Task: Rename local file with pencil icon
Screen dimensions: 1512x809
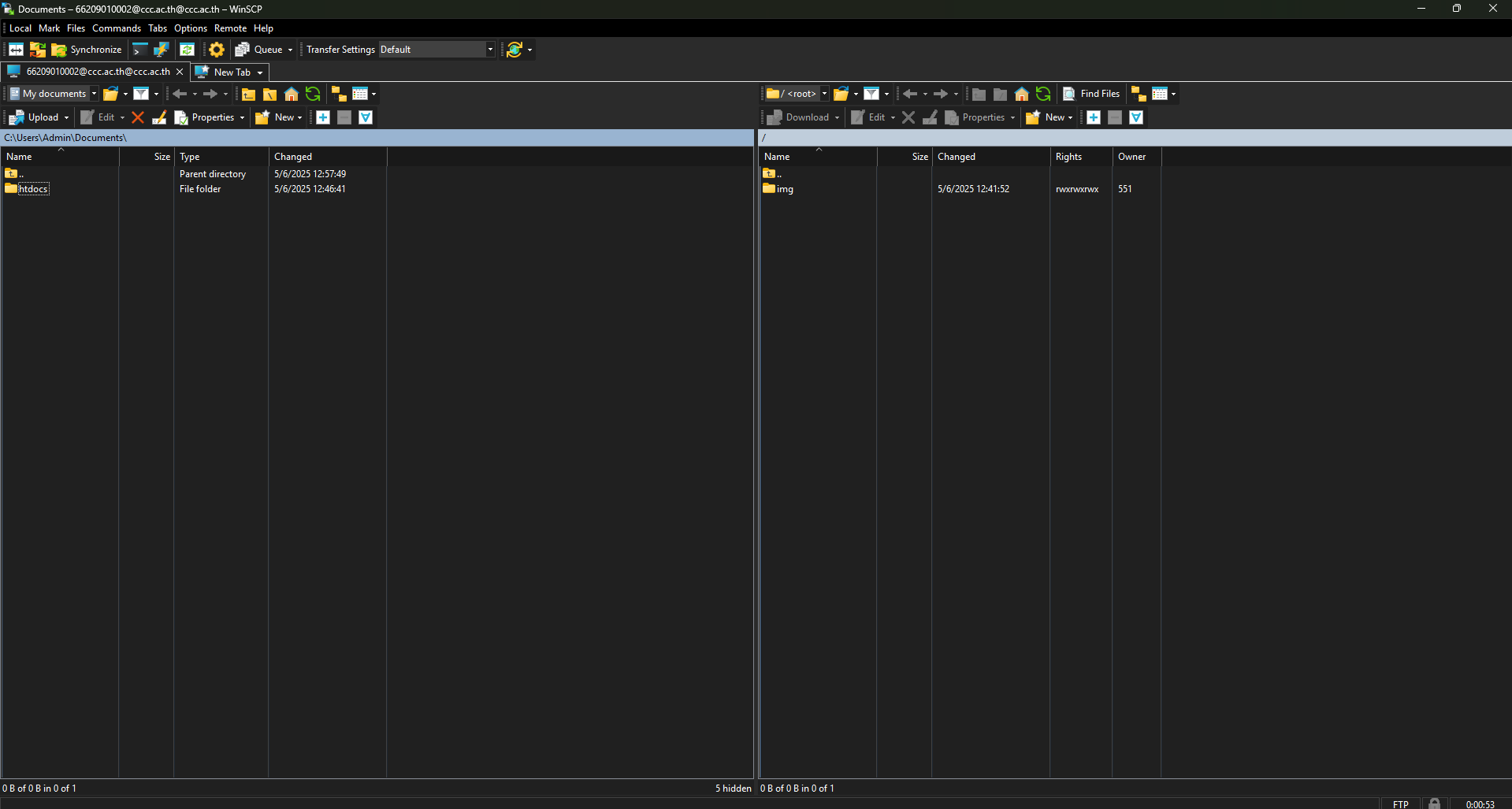Action: tap(159, 117)
